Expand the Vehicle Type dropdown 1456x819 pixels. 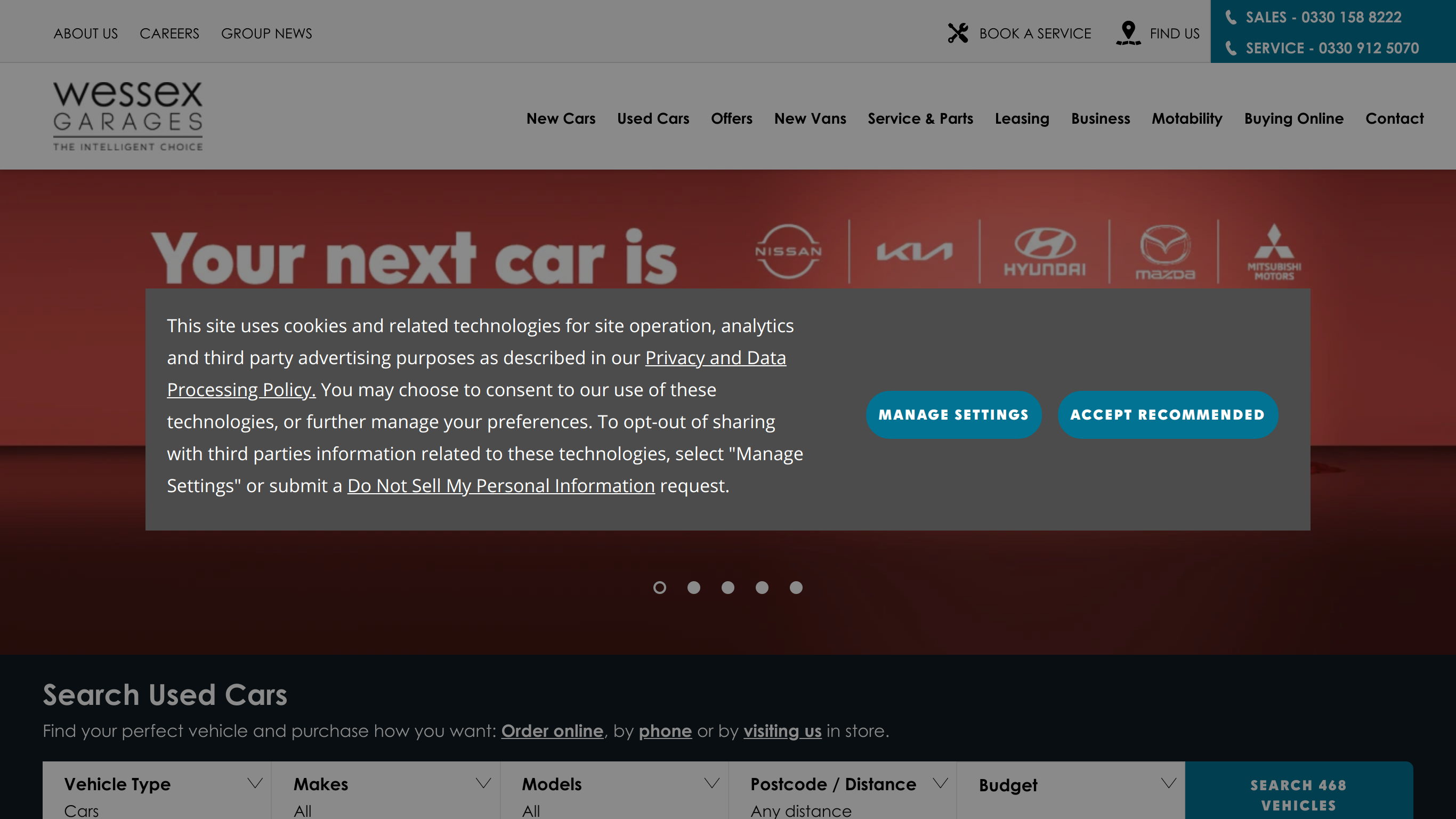[x=157, y=791]
